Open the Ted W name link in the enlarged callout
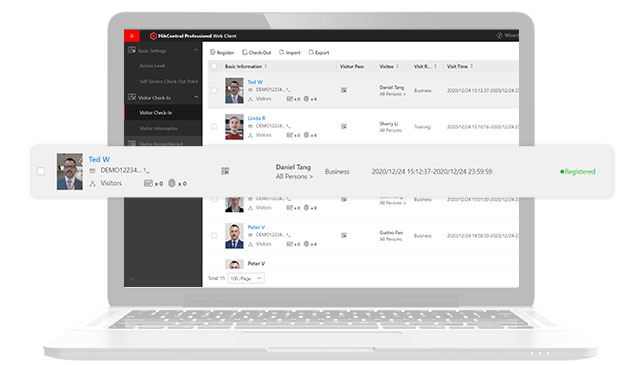This screenshot has height=365, width=642. pos(99,159)
